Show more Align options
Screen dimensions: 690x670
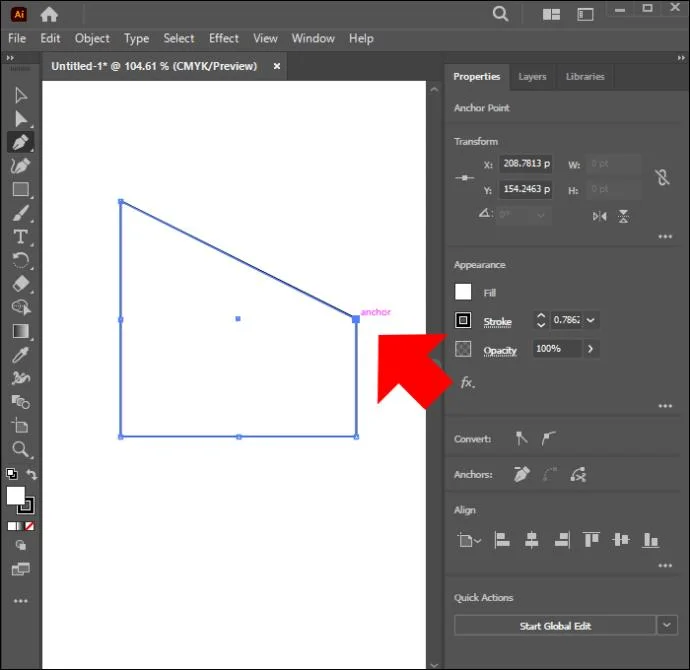coord(665,565)
